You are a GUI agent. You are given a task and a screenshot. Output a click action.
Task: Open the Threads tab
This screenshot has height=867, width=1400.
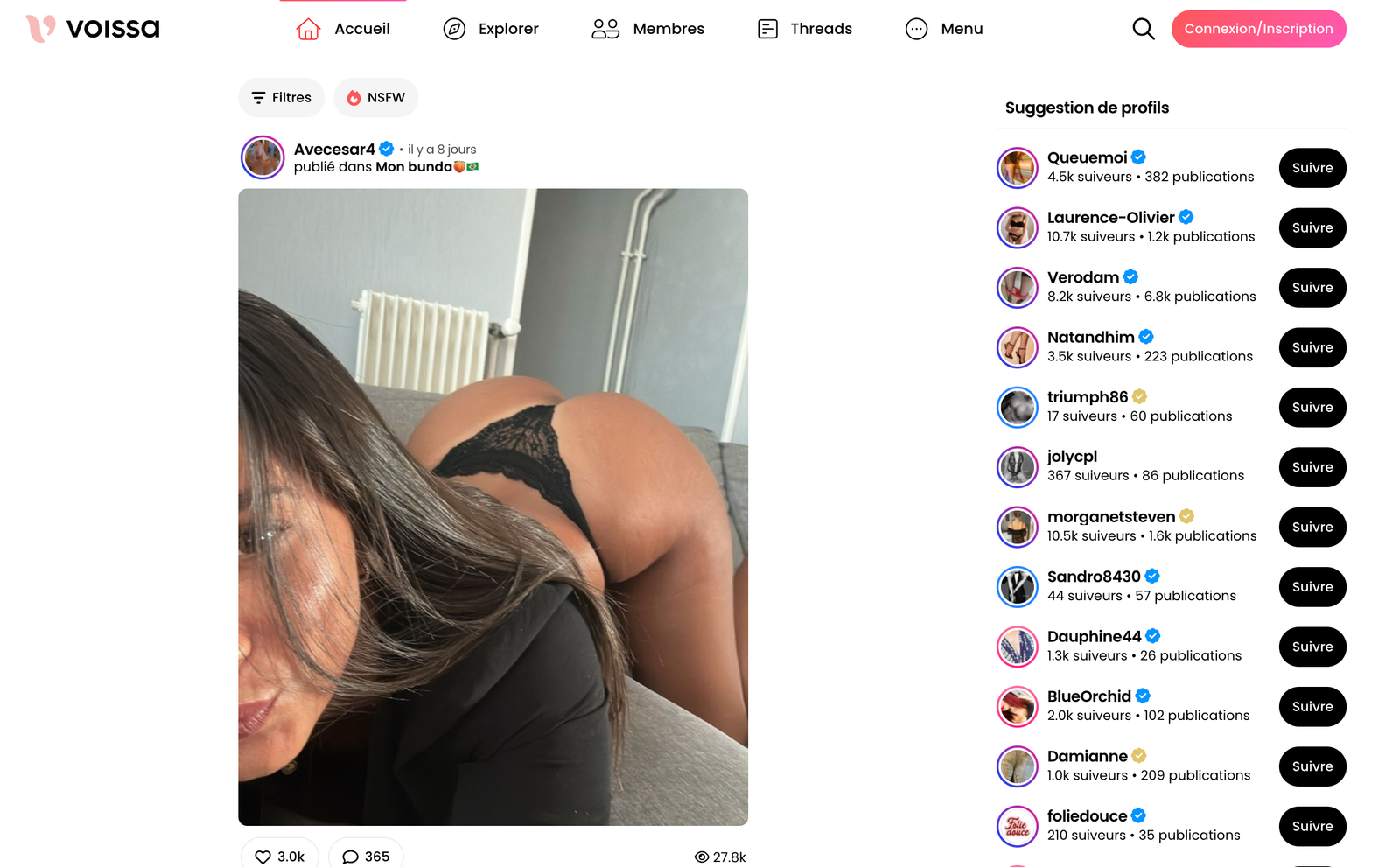pos(804,29)
